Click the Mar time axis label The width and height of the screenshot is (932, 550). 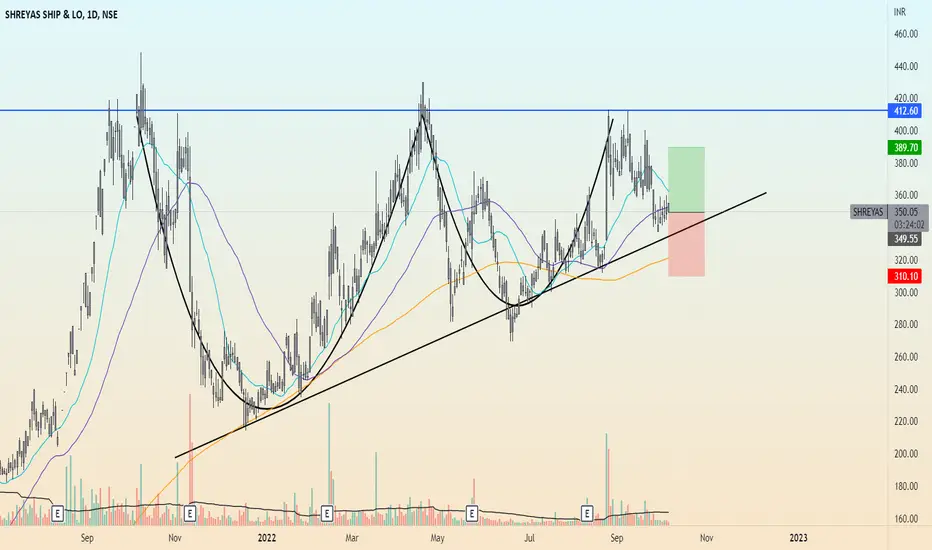pyautogui.click(x=352, y=538)
